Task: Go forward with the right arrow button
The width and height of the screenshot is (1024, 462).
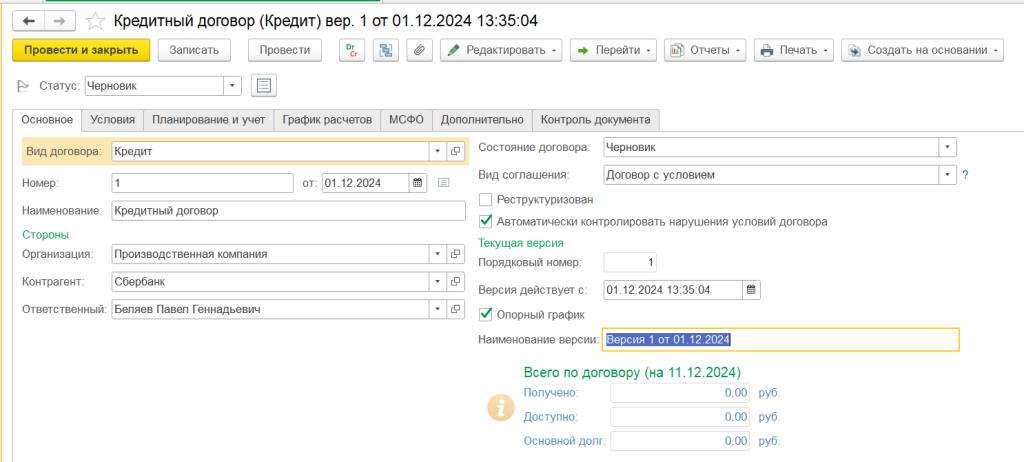Action: point(59,21)
